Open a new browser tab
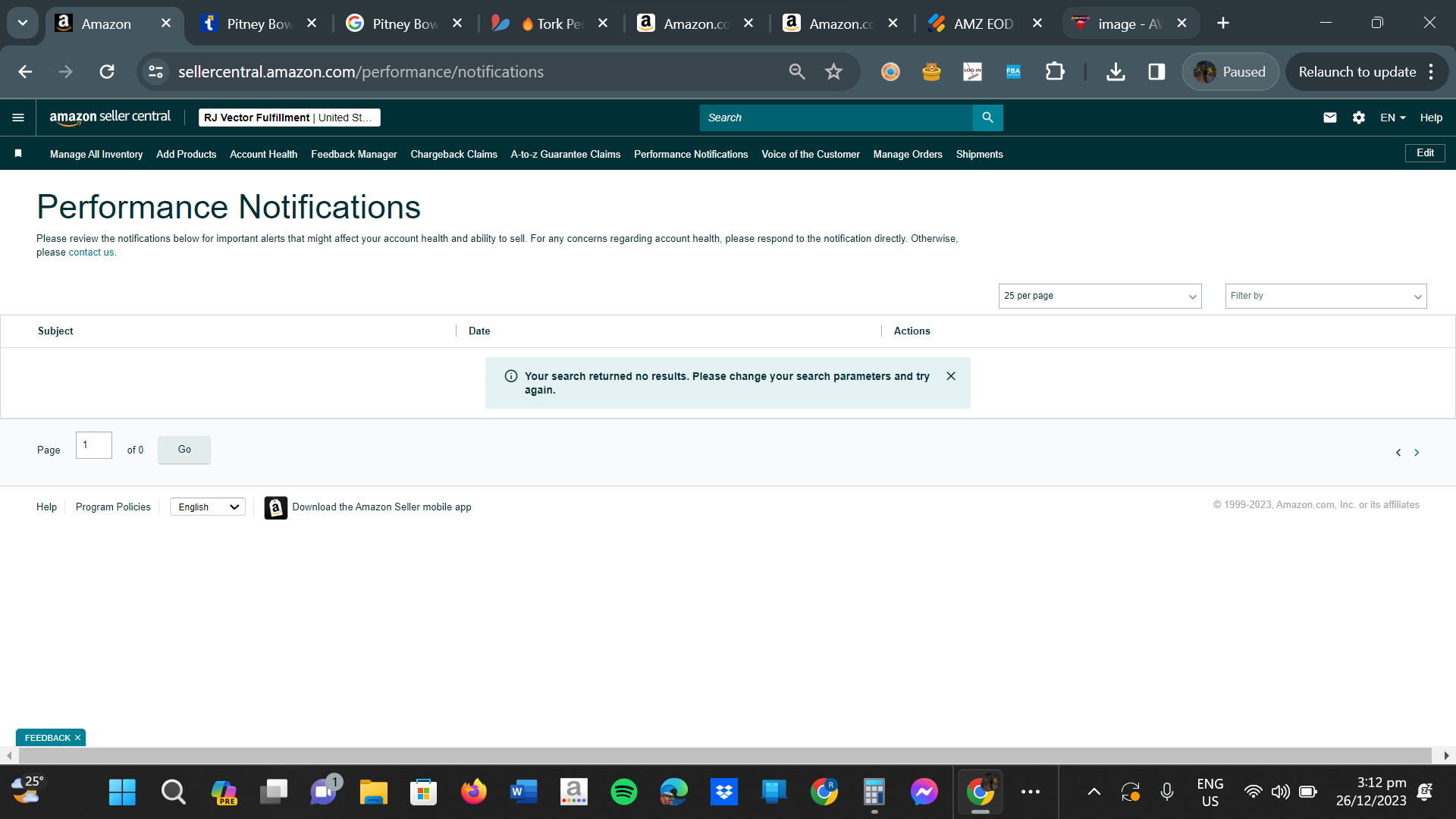Viewport: 1456px width, 819px height. (x=1223, y=24)
